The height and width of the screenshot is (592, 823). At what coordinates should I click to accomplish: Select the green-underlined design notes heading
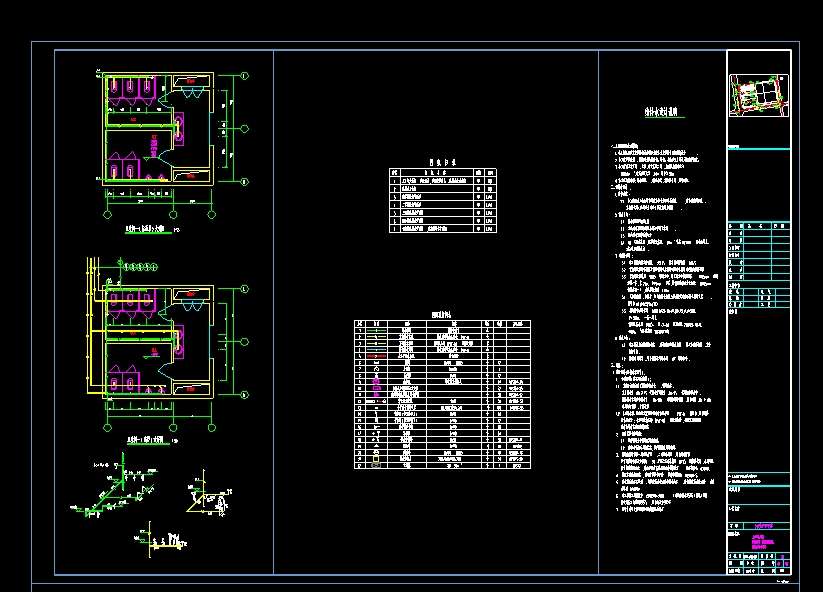664,112
